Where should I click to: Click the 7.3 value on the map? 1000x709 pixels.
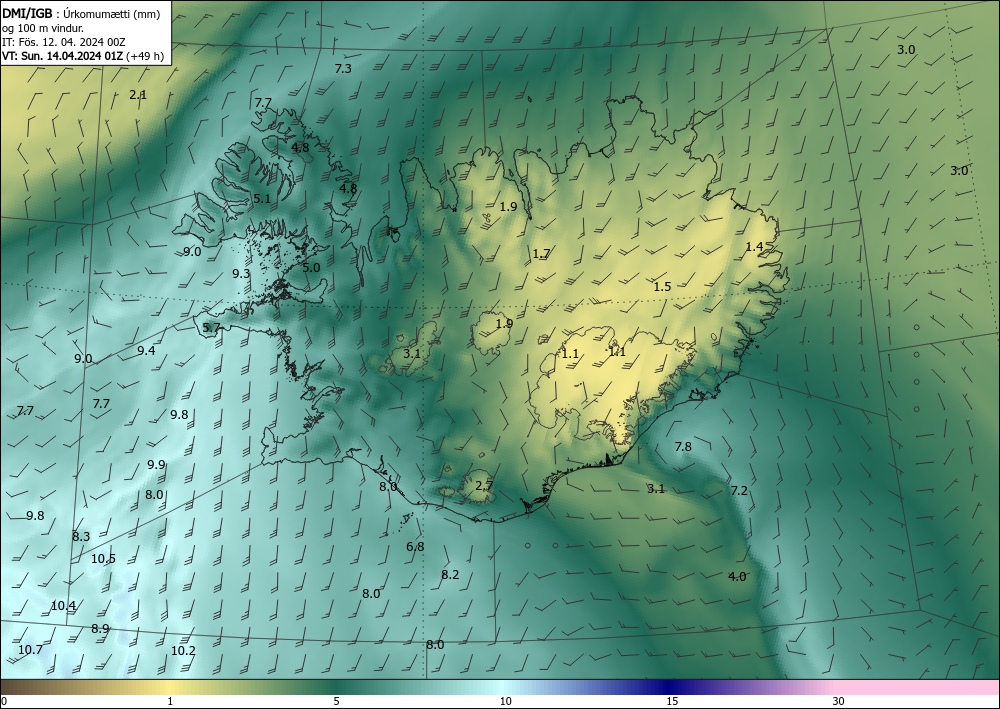(343, 69)
